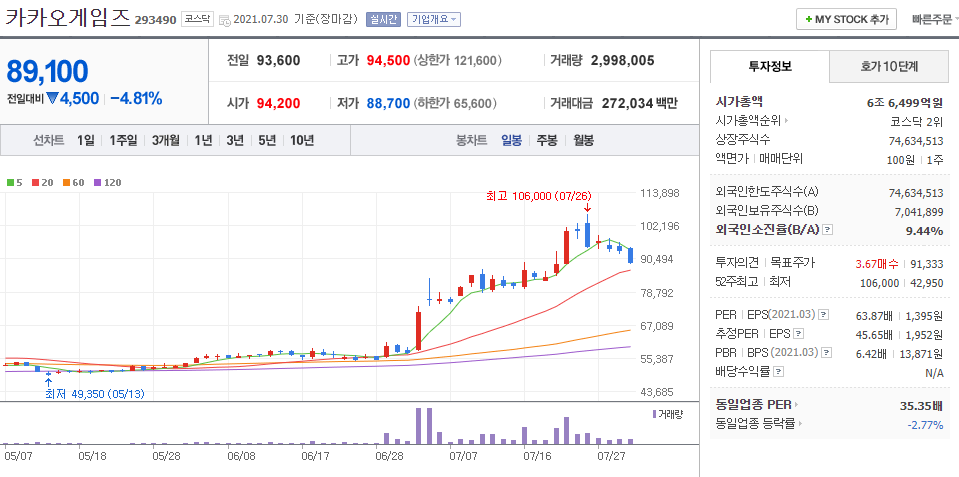Click the 전일 value 93,600
This screenshot has width=959, height=477.
pos(279,61)
